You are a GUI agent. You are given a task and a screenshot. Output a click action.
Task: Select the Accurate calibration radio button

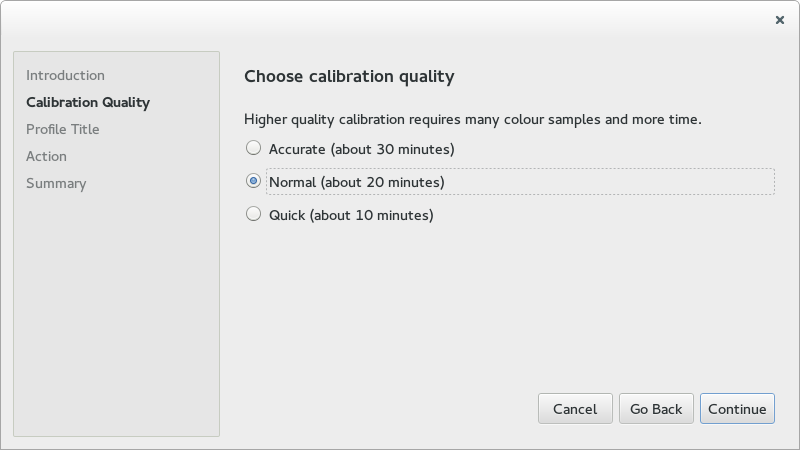pyautogui.click(x=254, y=148)
